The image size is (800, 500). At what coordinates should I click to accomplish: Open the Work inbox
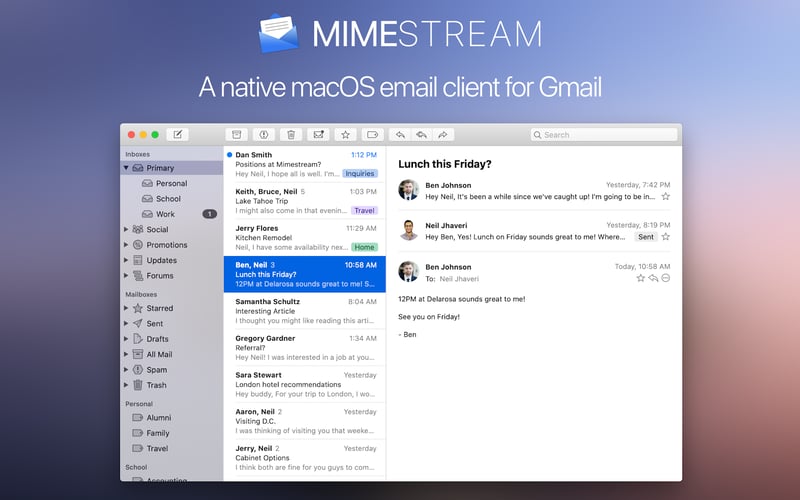[x=172, y=214]
